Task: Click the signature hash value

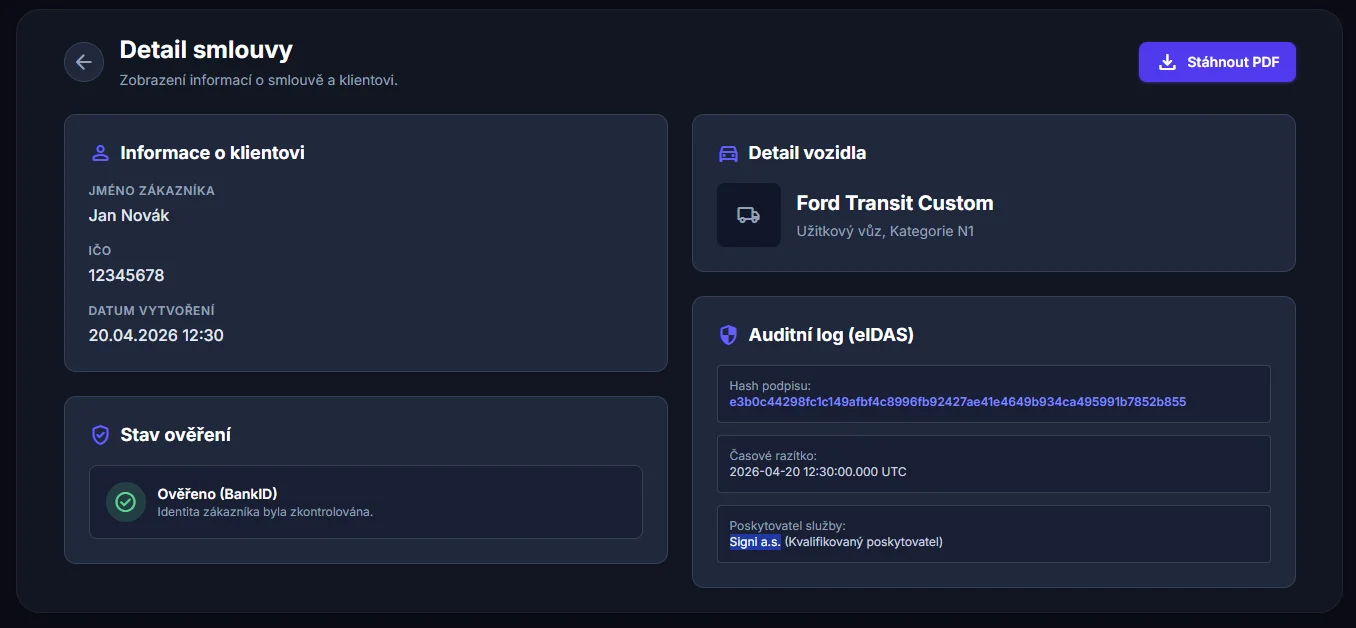Action: coord(957,402)
